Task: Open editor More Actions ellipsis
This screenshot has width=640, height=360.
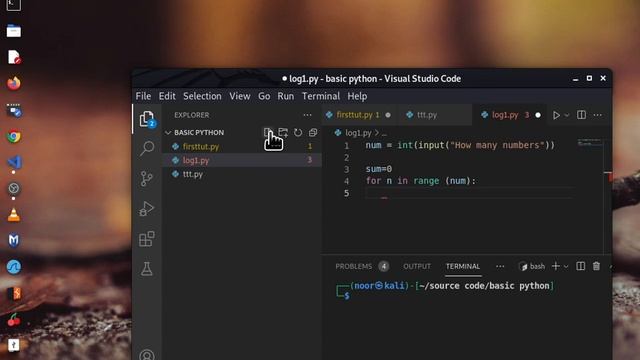Action: click(598, 115)
